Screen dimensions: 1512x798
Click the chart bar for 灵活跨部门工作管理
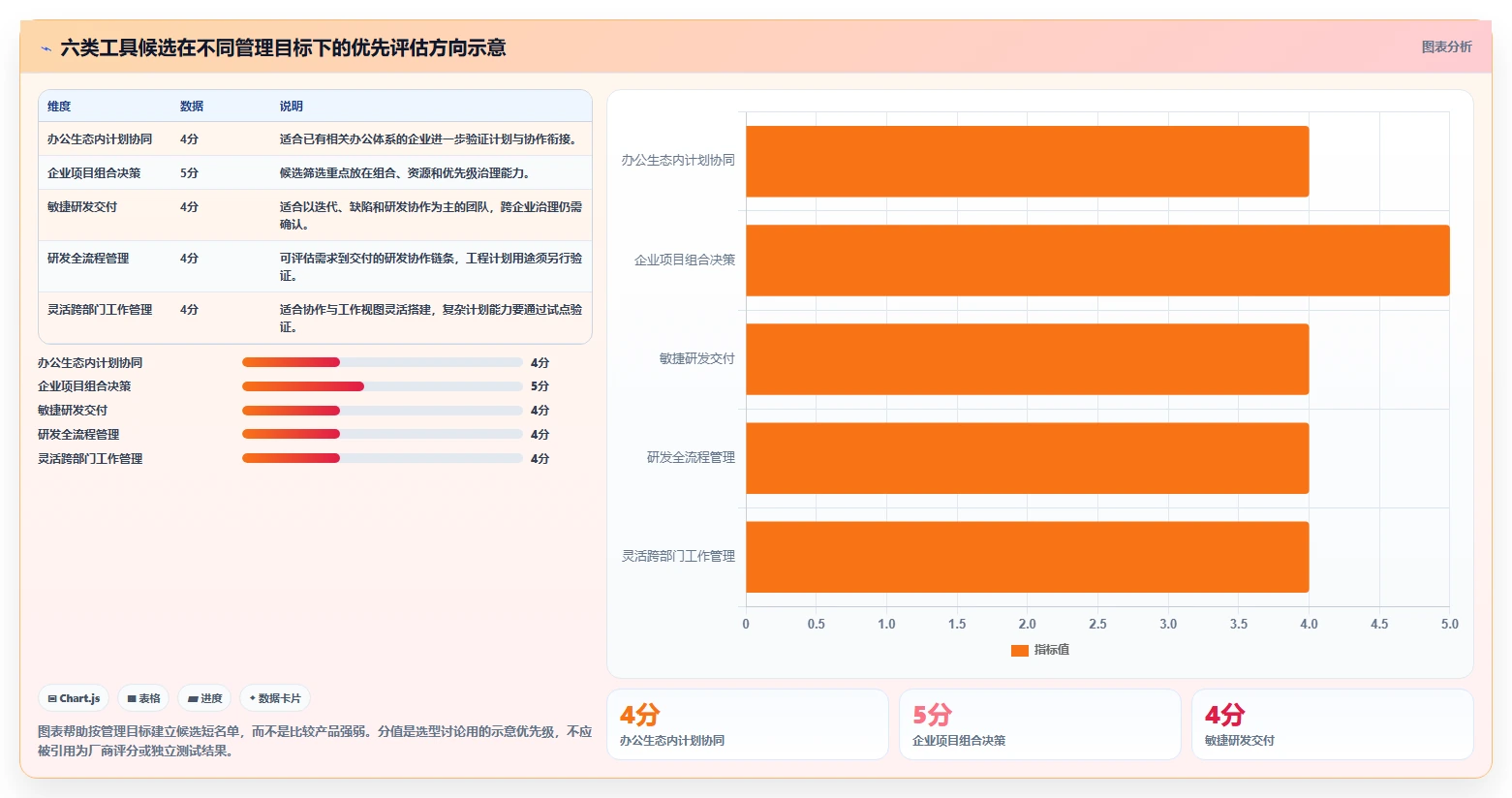point(1028,557)
